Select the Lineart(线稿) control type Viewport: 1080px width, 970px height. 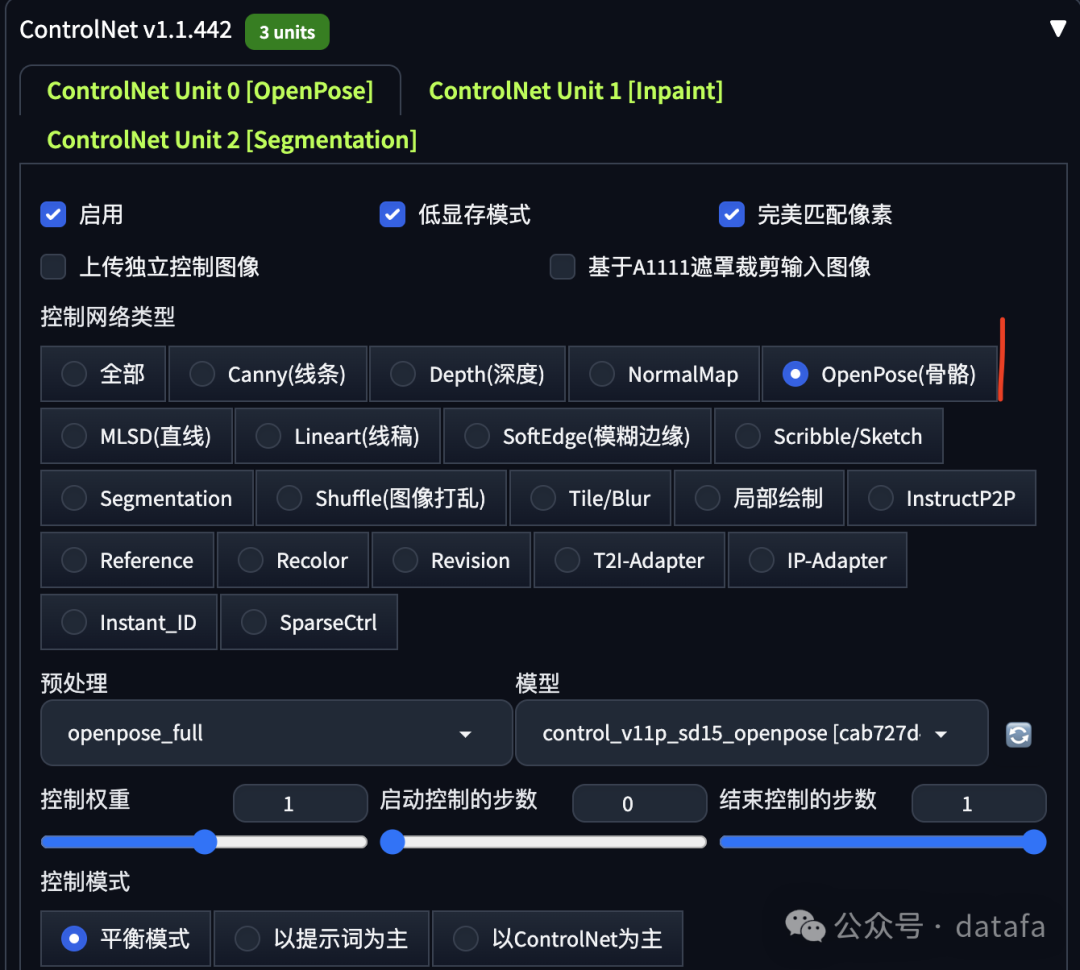click(x=338, y=436)
